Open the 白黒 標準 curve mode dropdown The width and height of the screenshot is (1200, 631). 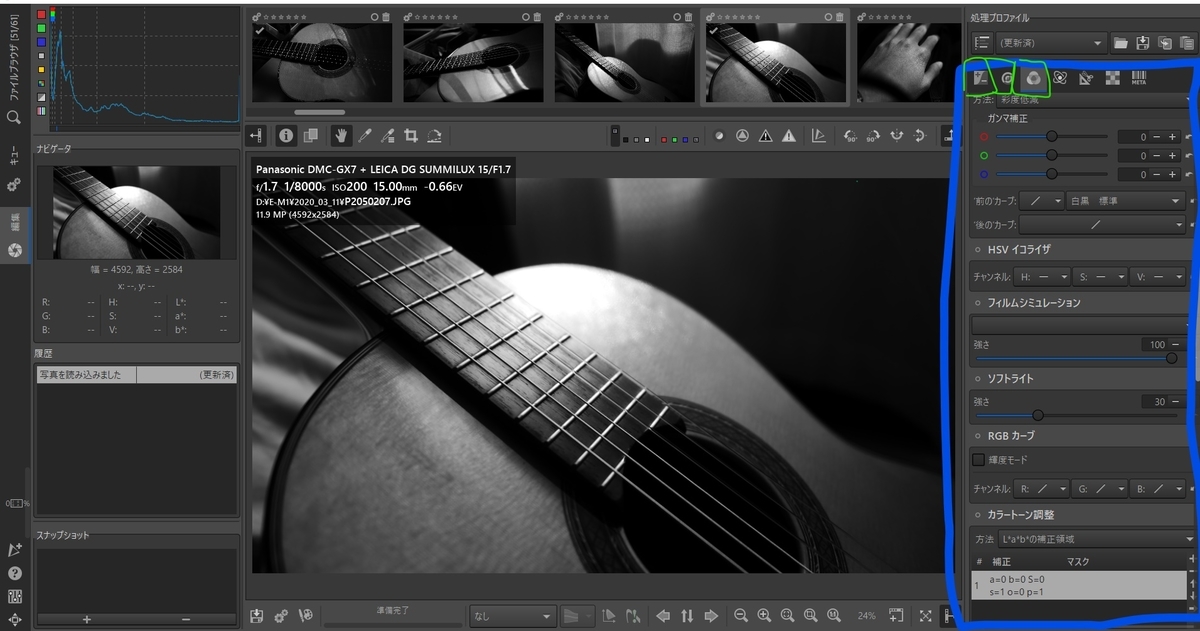(1125, 201)
